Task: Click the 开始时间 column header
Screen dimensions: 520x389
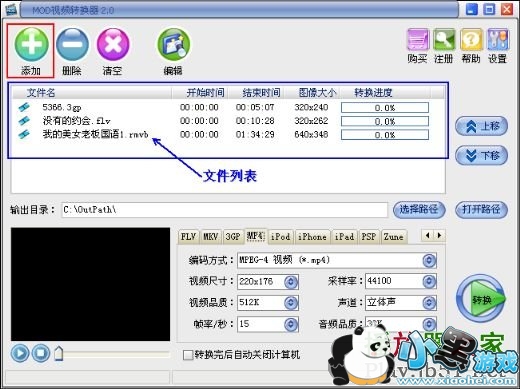Action: tap(200, 93)
